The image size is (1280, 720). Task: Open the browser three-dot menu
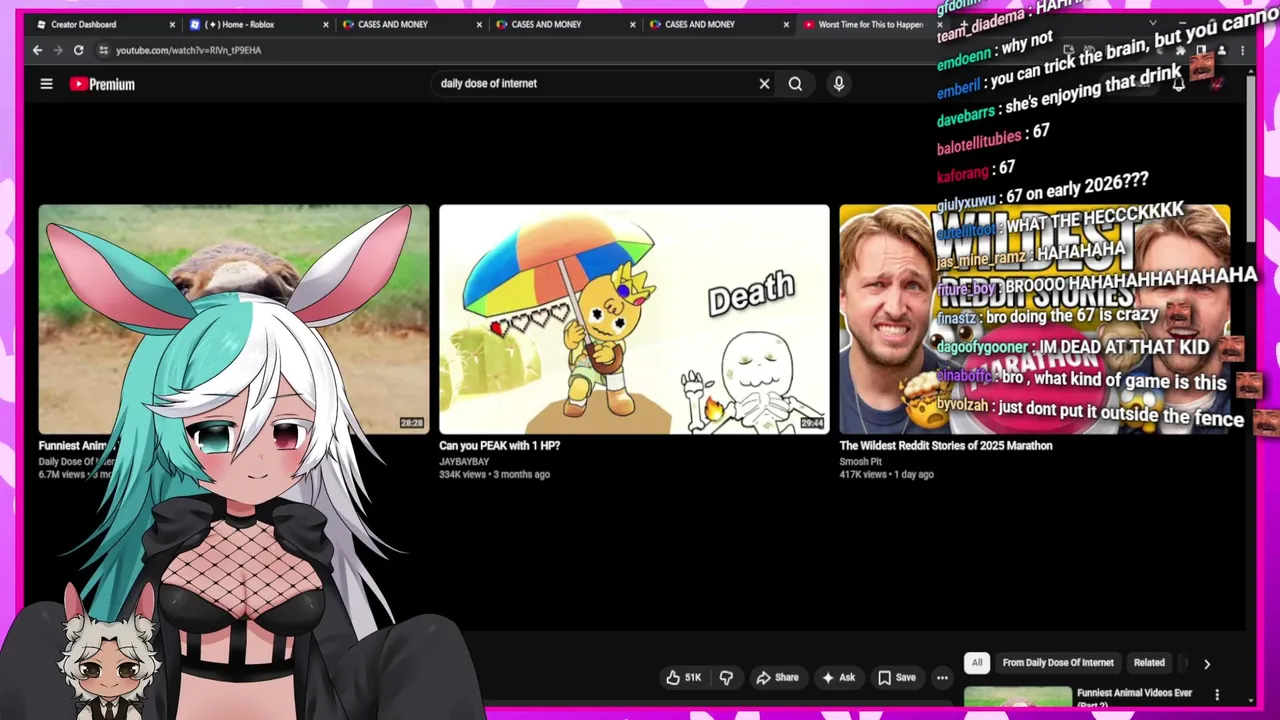click(x=1242, y=50)
